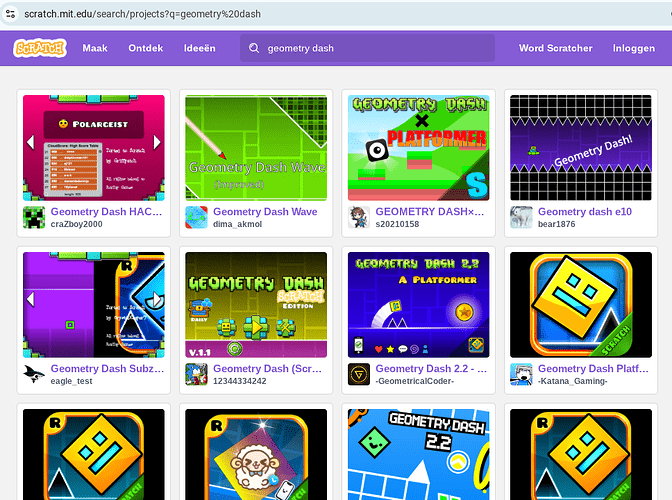Open bear1876 author profile link
The height and width of the screenshot is (500, 672).
(557, 224)
